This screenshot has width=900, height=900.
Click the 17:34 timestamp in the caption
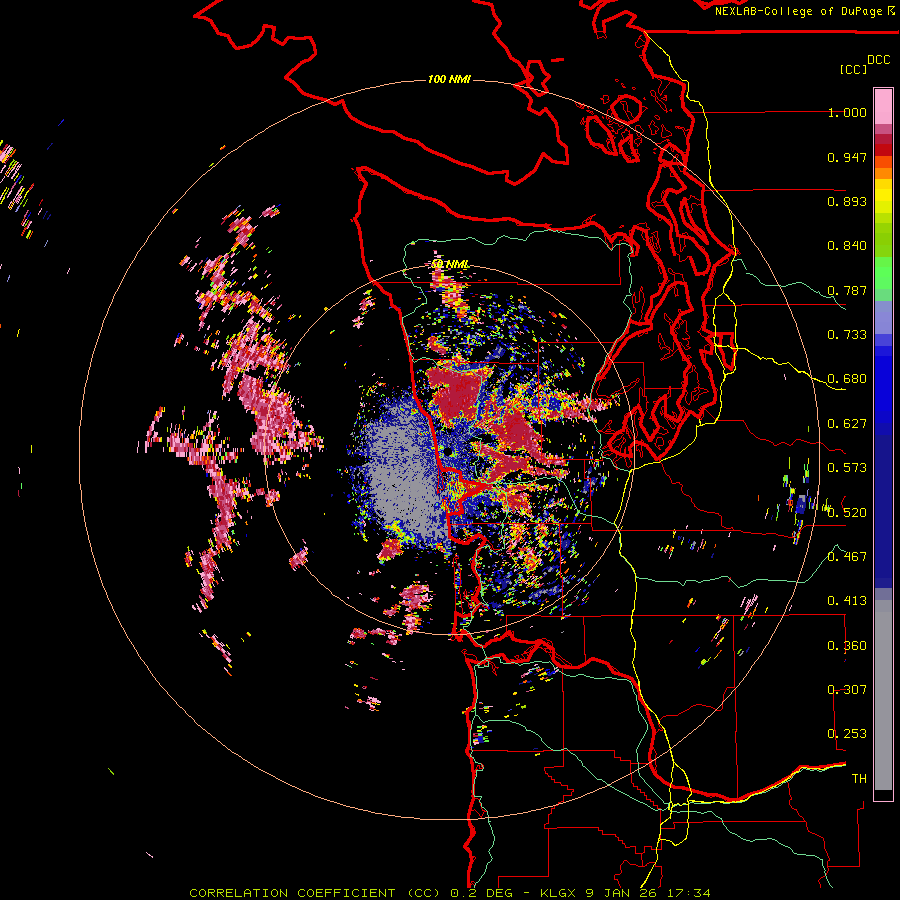click(x=690, y=893)
